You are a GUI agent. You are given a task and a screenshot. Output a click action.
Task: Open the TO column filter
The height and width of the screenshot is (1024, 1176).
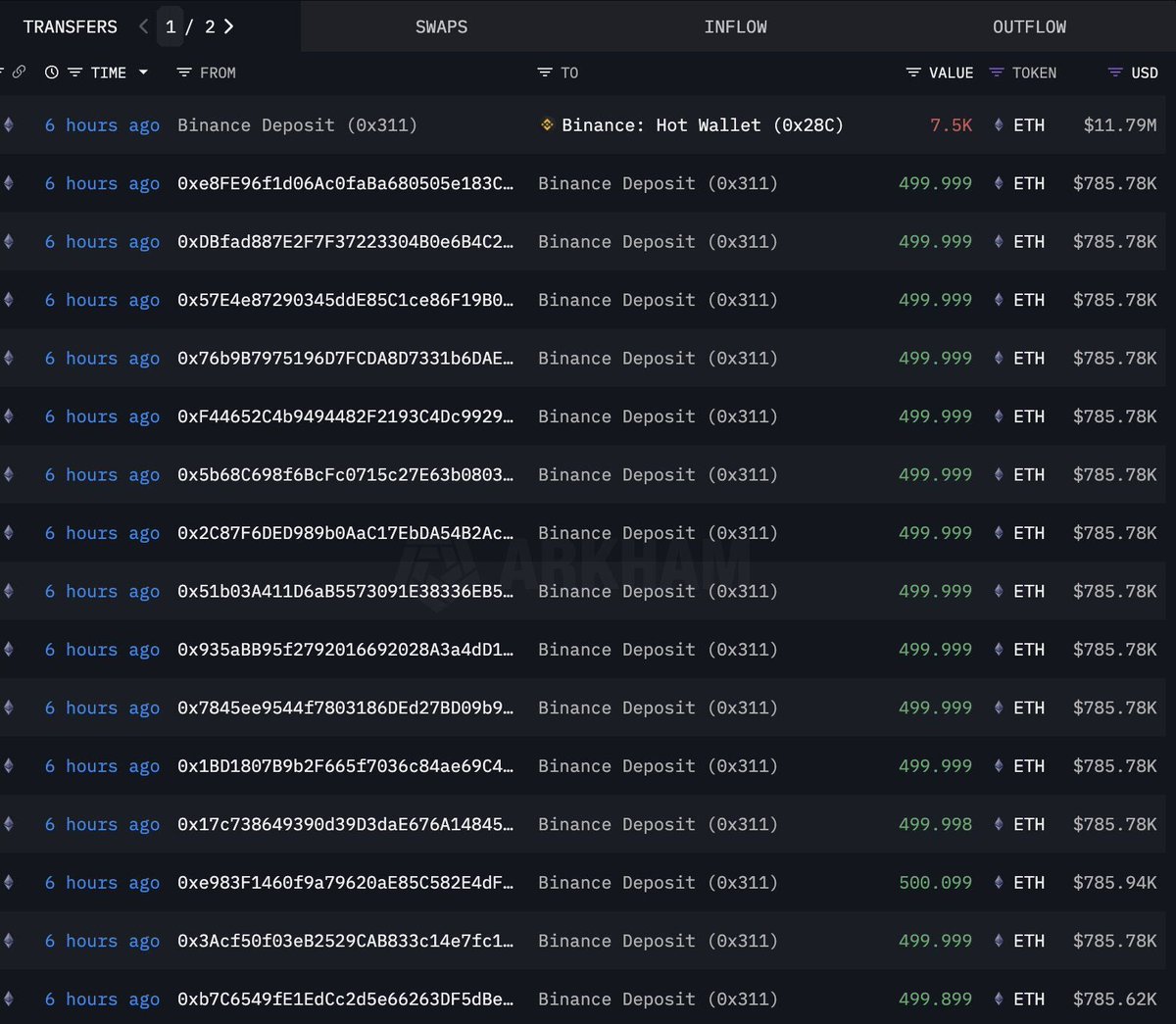pyautogui.click(x=545, y=72)
